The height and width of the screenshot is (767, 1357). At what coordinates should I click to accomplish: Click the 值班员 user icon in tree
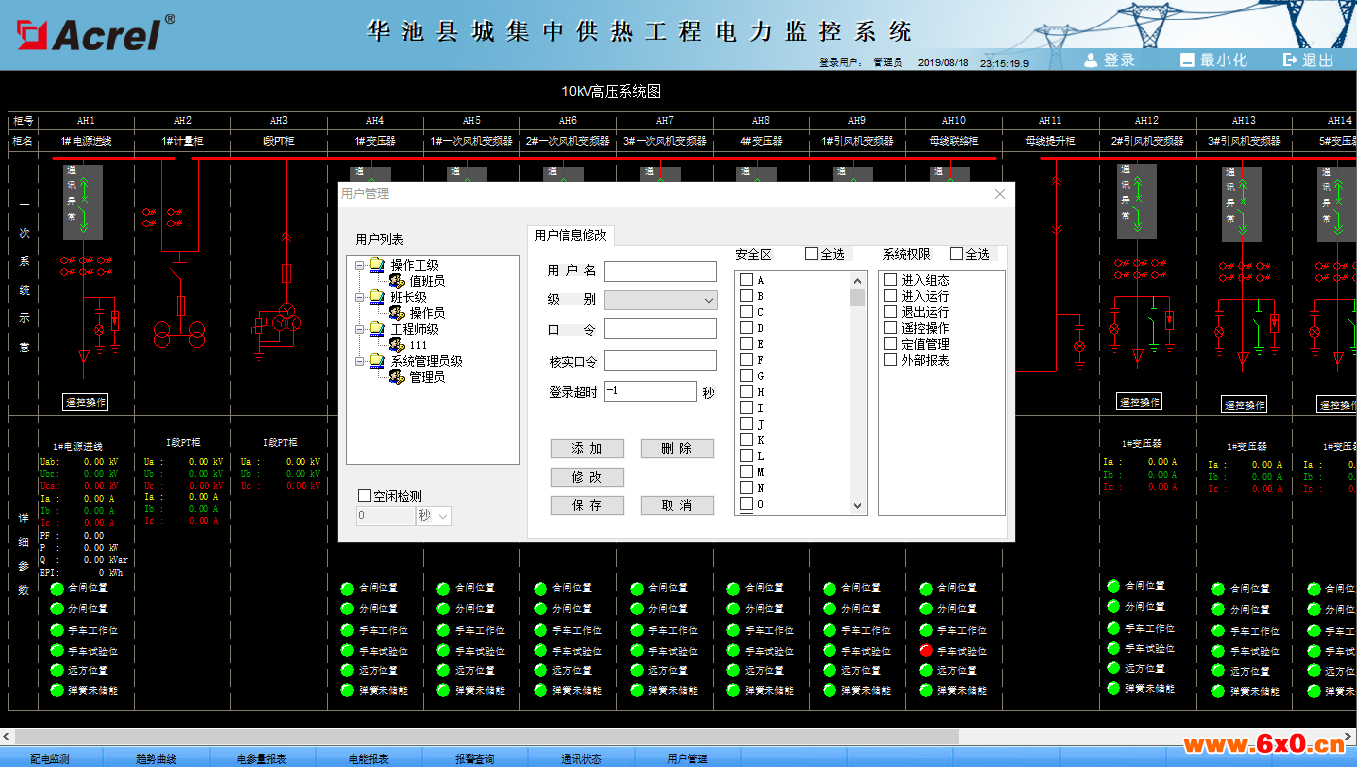point(397,281)
